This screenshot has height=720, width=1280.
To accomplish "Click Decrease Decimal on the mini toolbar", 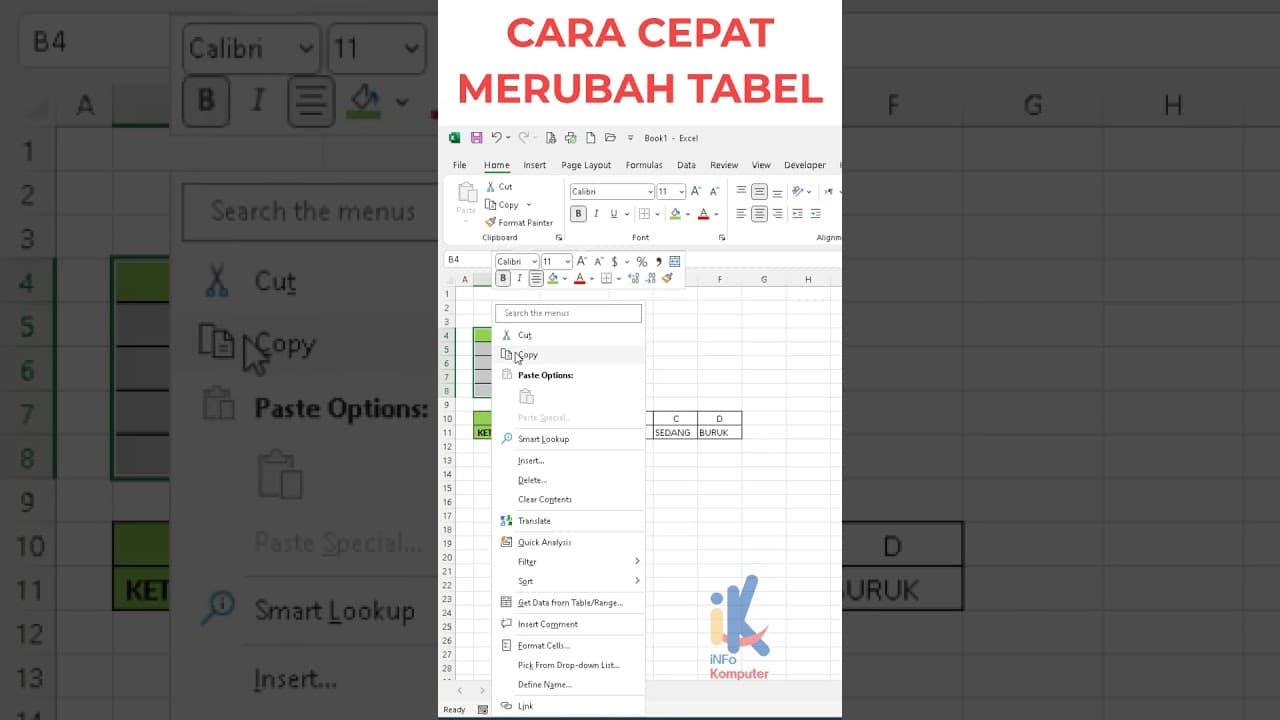I will 650,279.
